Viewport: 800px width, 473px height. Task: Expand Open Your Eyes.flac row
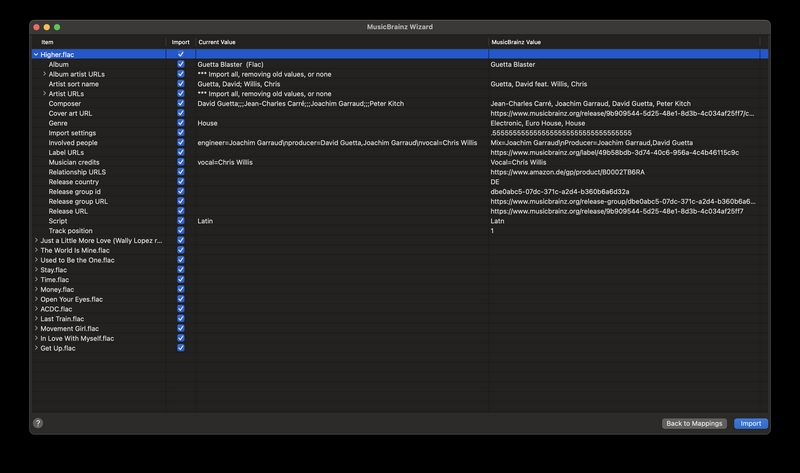point(36,299)
